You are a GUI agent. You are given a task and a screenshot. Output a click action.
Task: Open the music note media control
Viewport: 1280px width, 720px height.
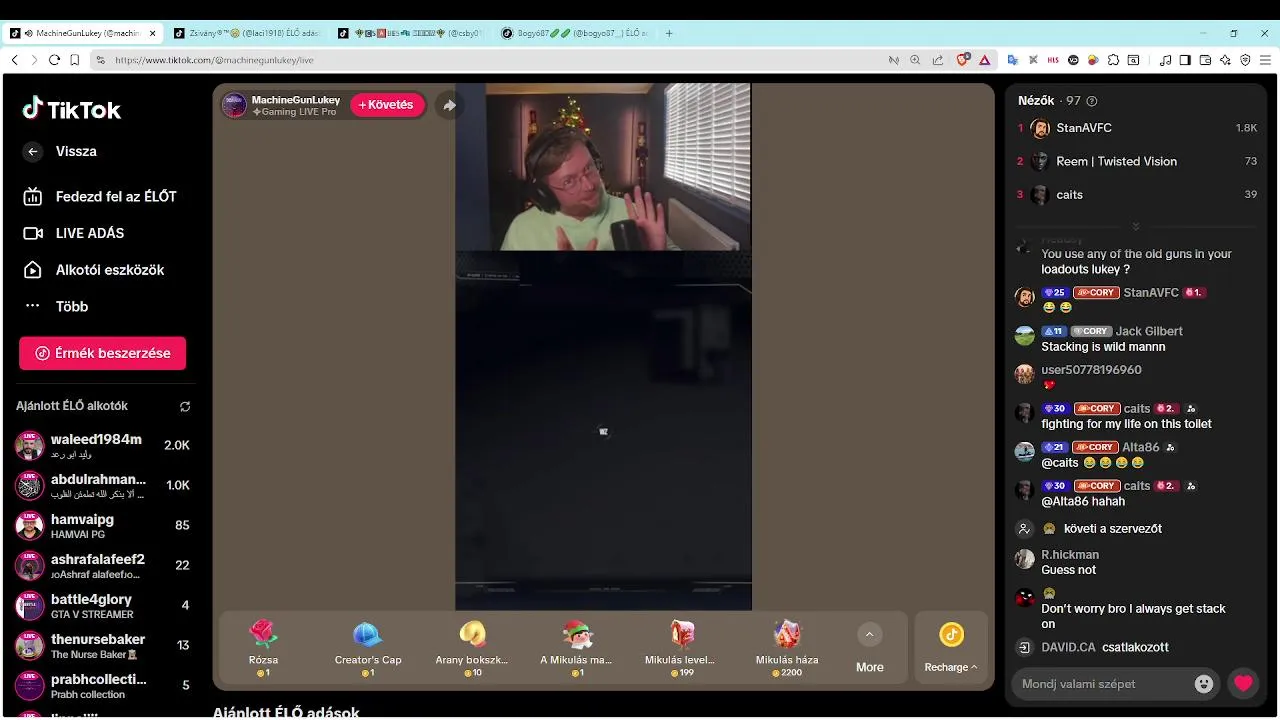1165,60
